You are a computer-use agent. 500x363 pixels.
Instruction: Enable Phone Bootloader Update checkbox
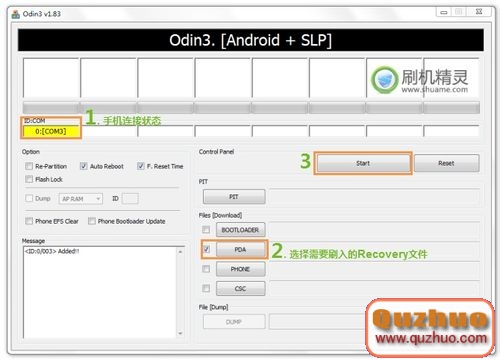click(92, 221)
